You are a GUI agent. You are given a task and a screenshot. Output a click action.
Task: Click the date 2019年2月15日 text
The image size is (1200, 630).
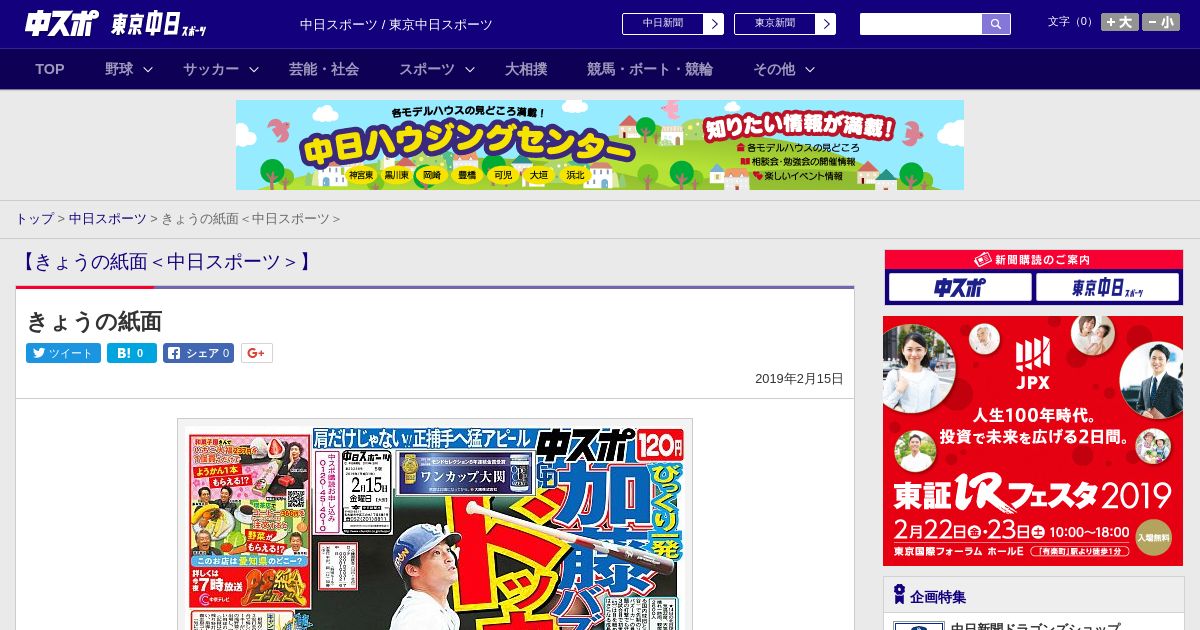pyautogui.click(x=799, y=379)
